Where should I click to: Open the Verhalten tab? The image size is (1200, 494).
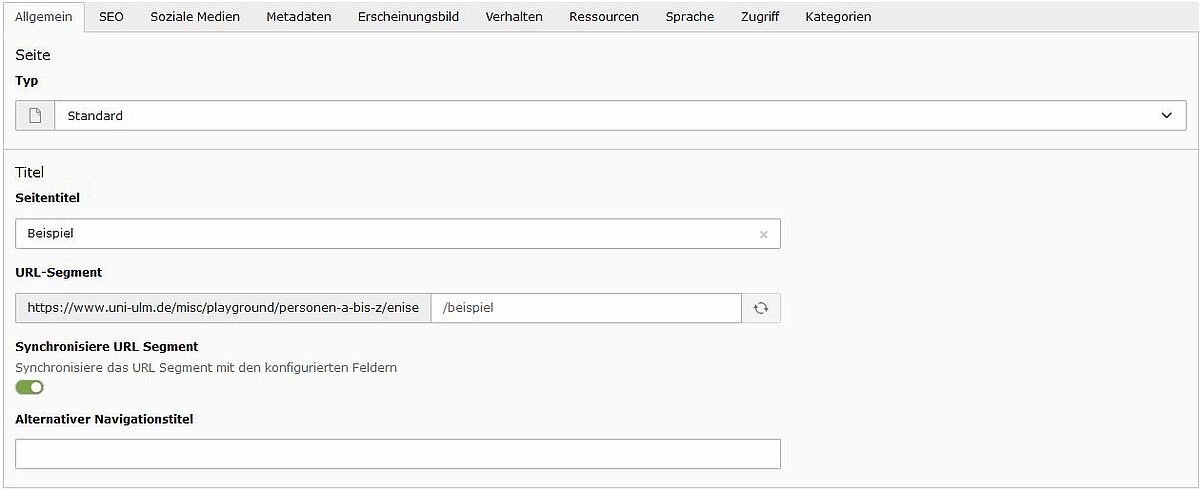tap(514, 17)
